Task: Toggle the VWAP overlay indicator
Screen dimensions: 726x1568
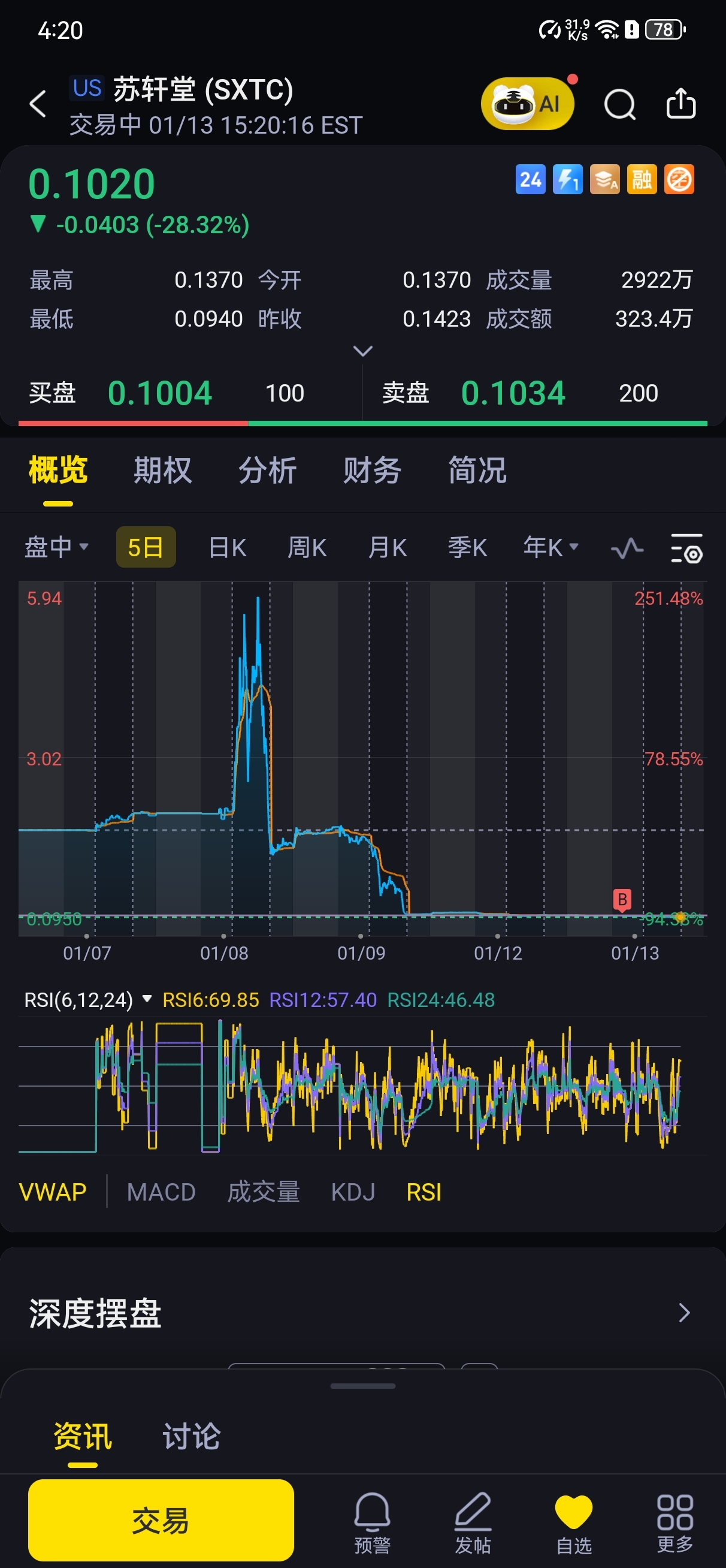Action: coord(52,1192)
